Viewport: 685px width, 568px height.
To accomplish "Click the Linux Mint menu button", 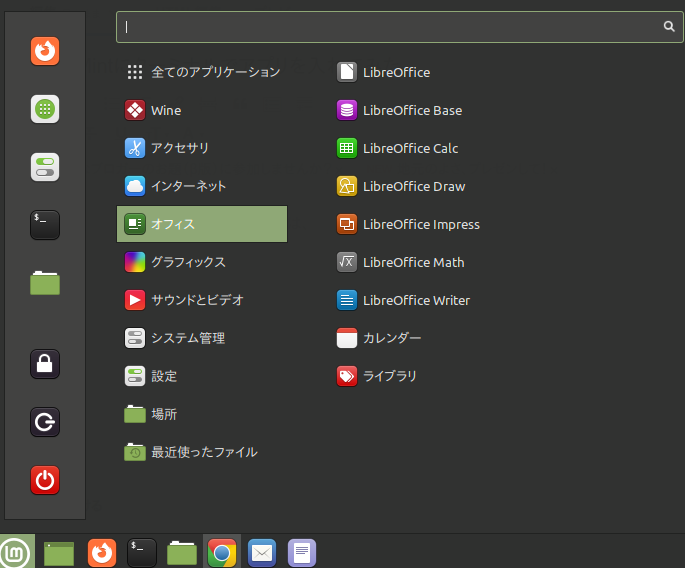I will [x=17, y=551].
